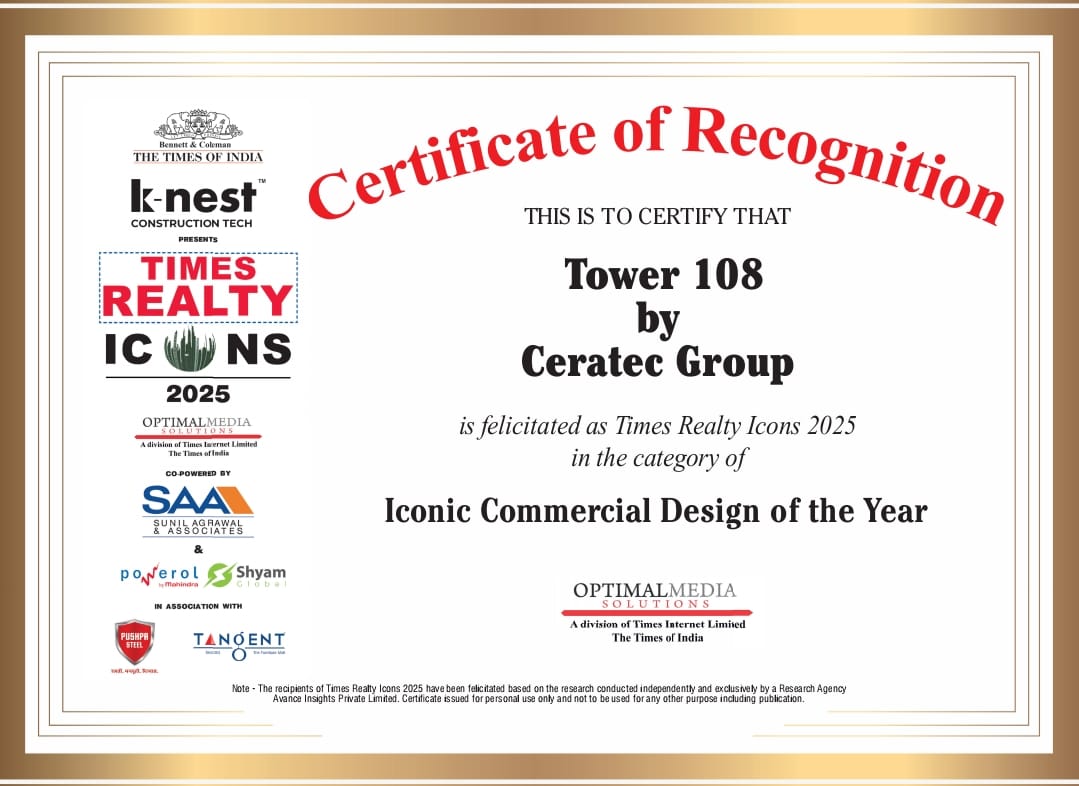Click the THIS IS TO CERTIFY THAT line
This screenshot has width=1079, height=786.
[x=657, y=216]
